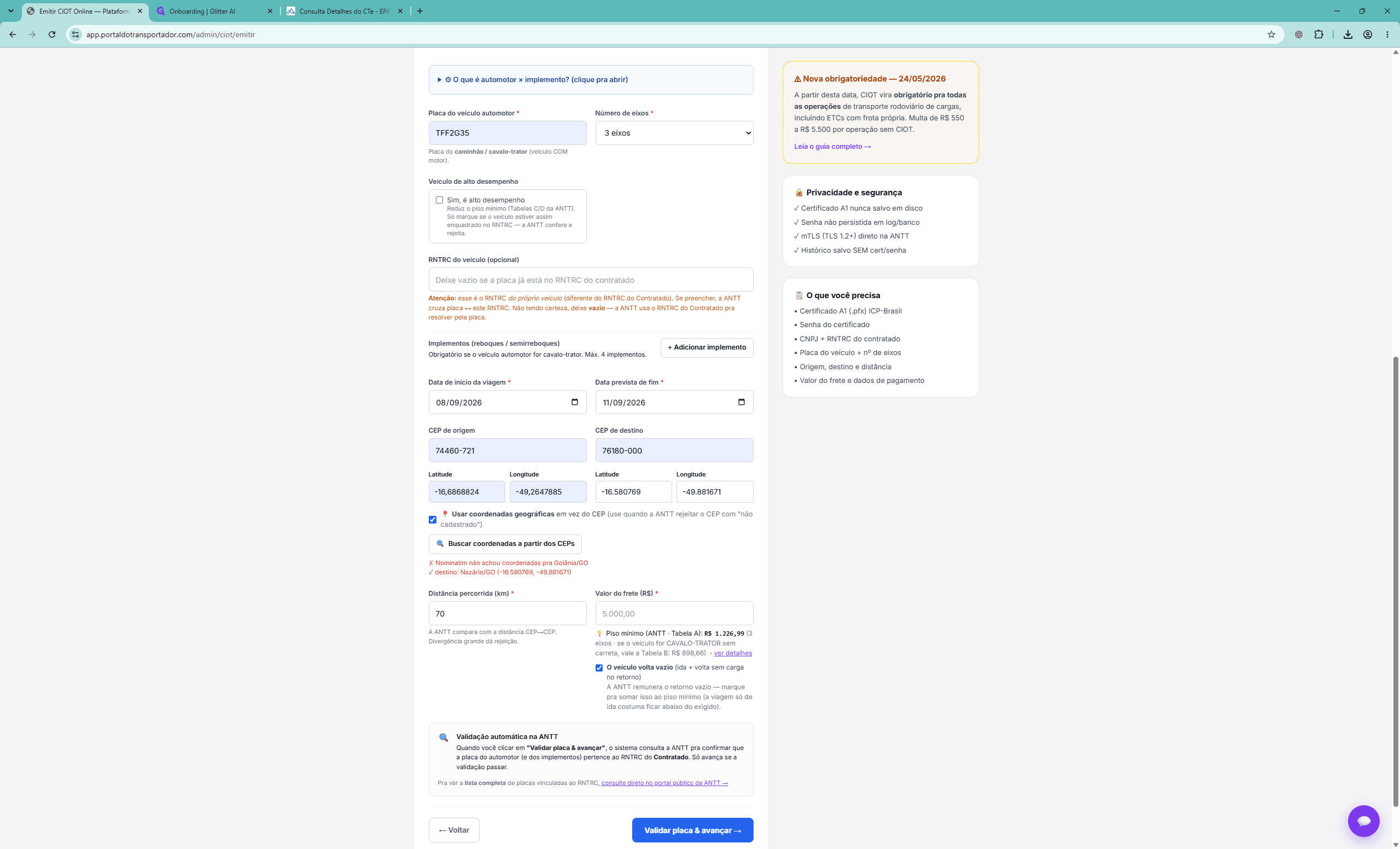The height and width of the screenshot is (849, 1400).
Task: Focus the CEP de destino field
Action: point(674,450)
